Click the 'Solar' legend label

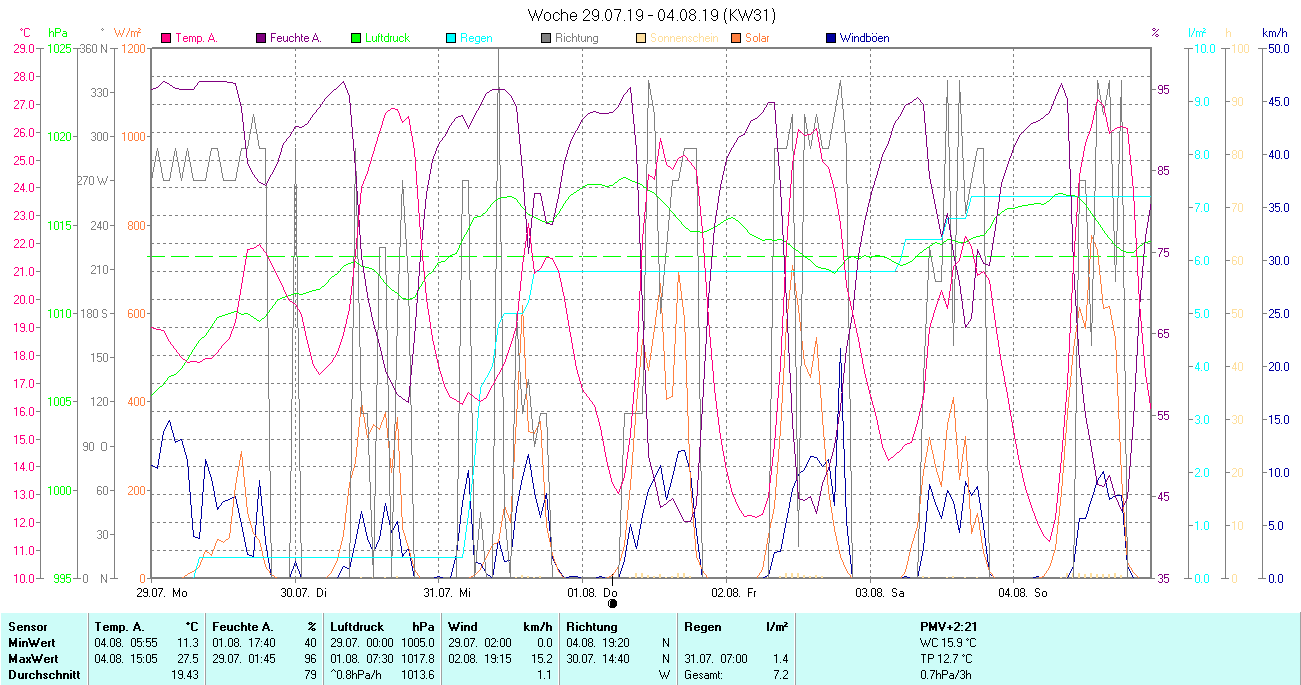pyautogui.click(x=759, y=38)
